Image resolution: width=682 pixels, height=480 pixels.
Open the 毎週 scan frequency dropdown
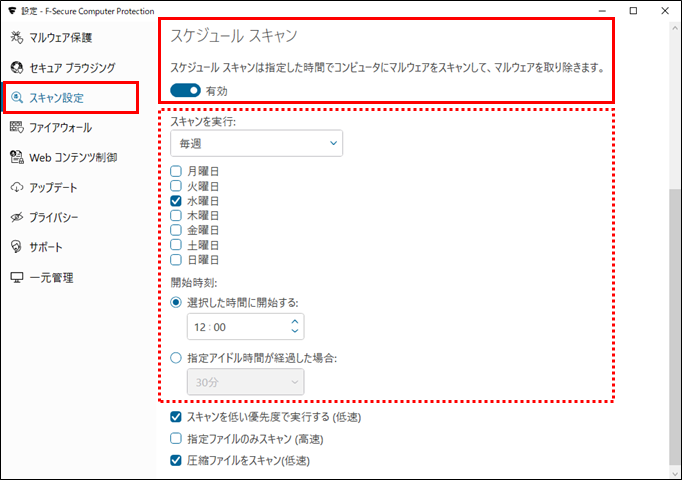(256, 143)
